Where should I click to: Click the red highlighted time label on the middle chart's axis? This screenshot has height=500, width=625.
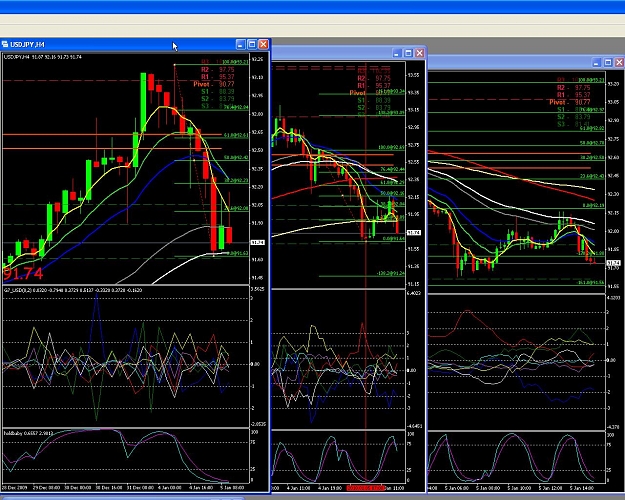click(x=366, y=488)
